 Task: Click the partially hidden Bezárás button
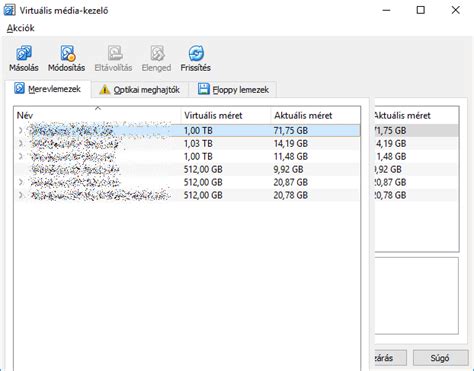390,358
